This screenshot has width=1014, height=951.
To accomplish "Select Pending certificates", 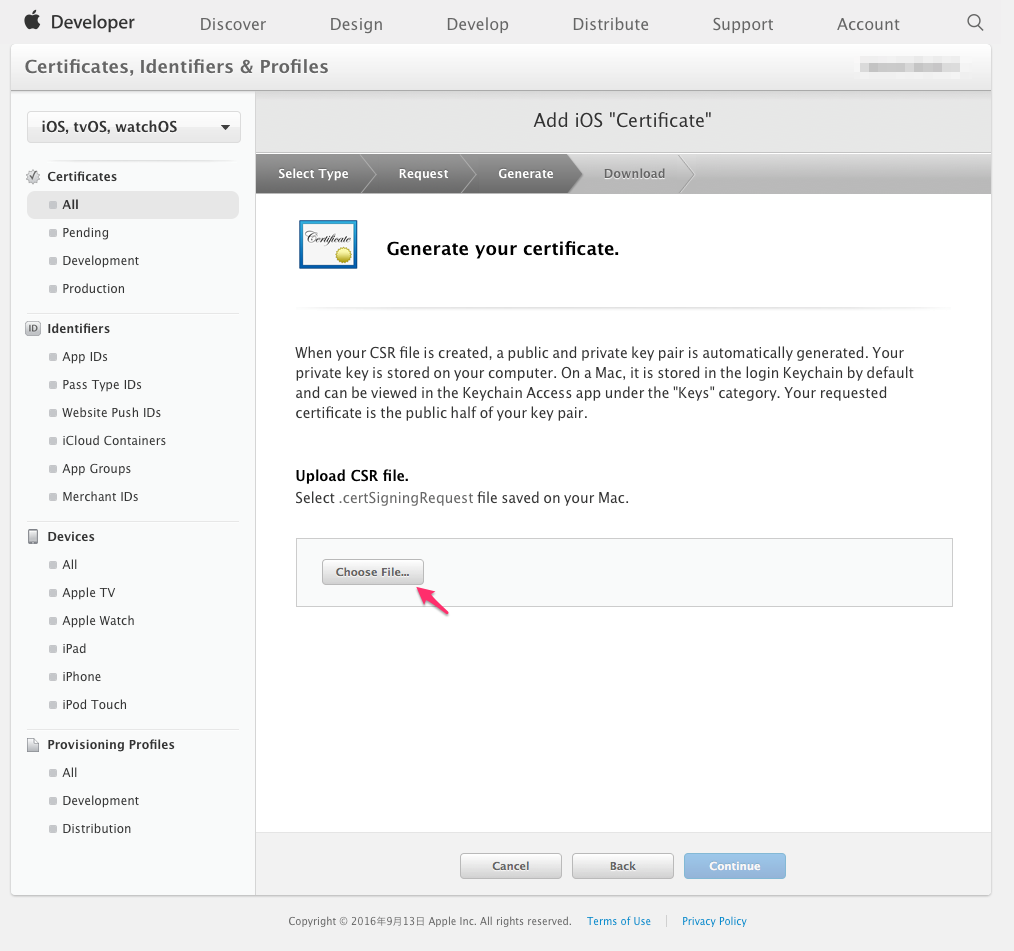I will (x=85, y=233).
